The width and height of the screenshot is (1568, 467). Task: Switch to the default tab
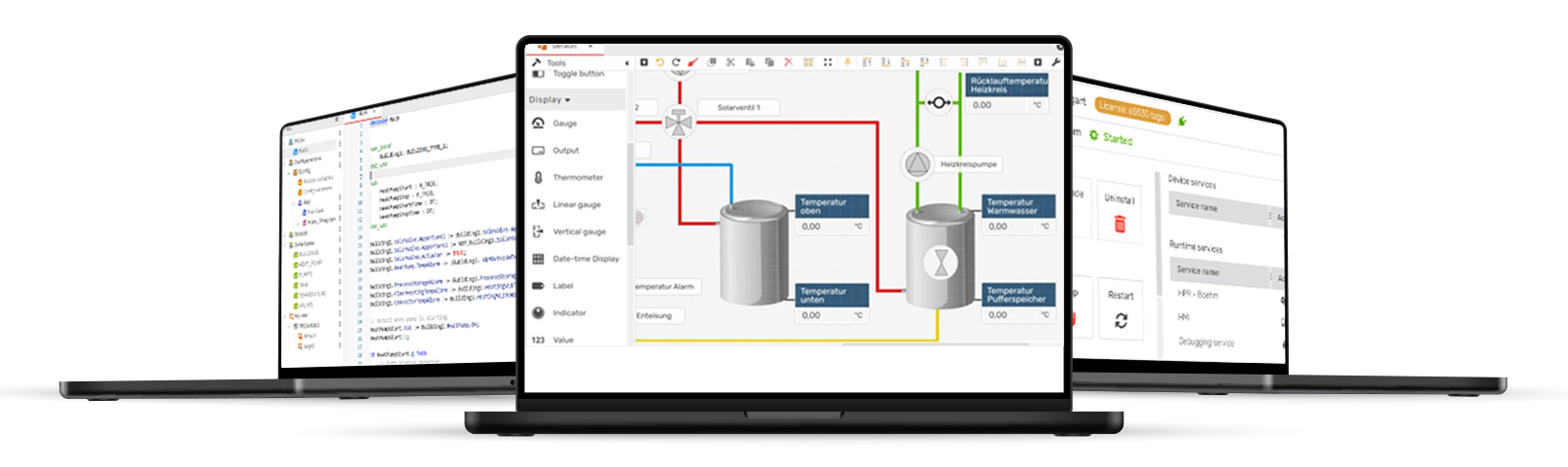(x=564, y=46)
